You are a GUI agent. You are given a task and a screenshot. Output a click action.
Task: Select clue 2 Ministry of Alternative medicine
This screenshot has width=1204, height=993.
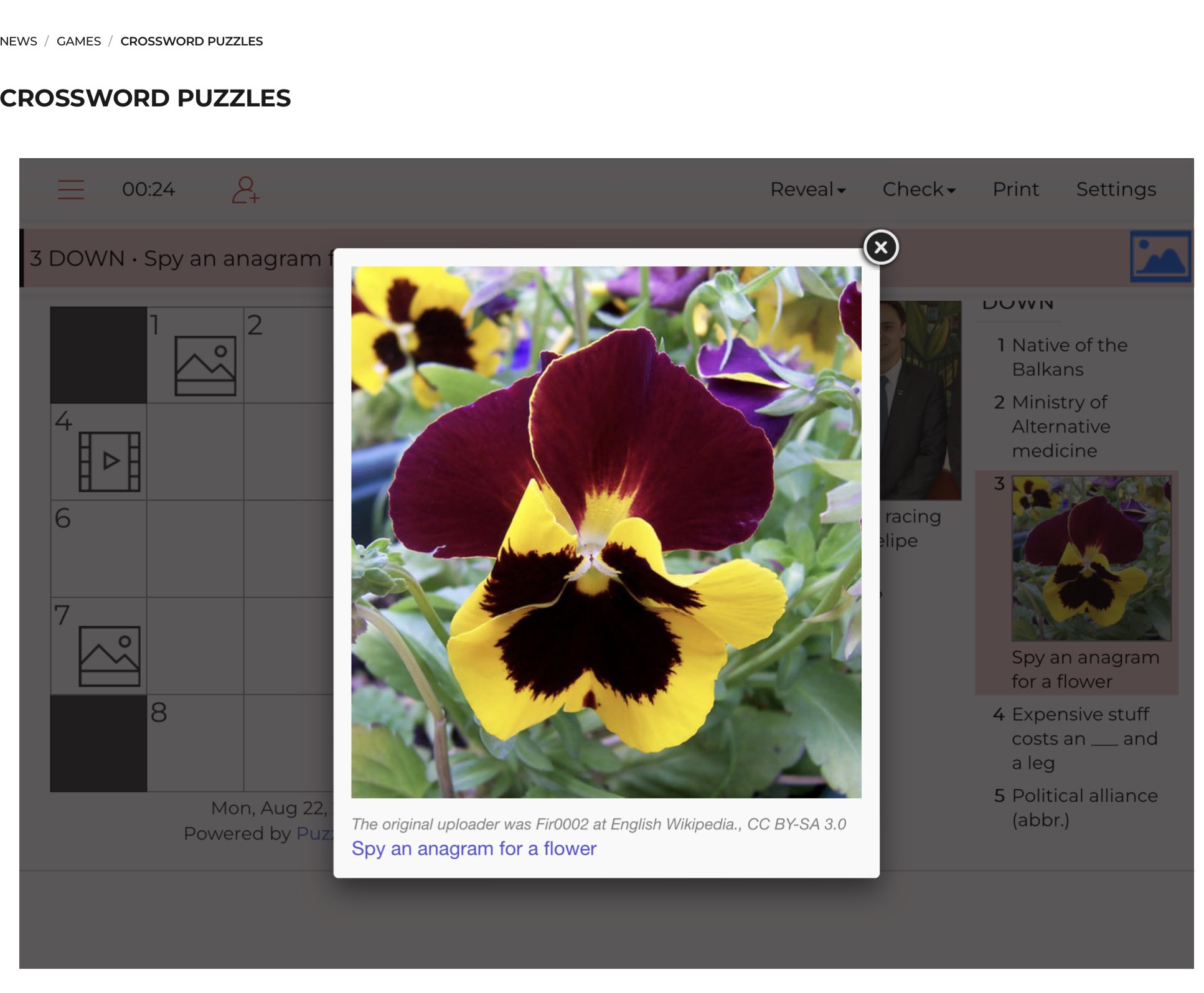(x=1076, y=426)
